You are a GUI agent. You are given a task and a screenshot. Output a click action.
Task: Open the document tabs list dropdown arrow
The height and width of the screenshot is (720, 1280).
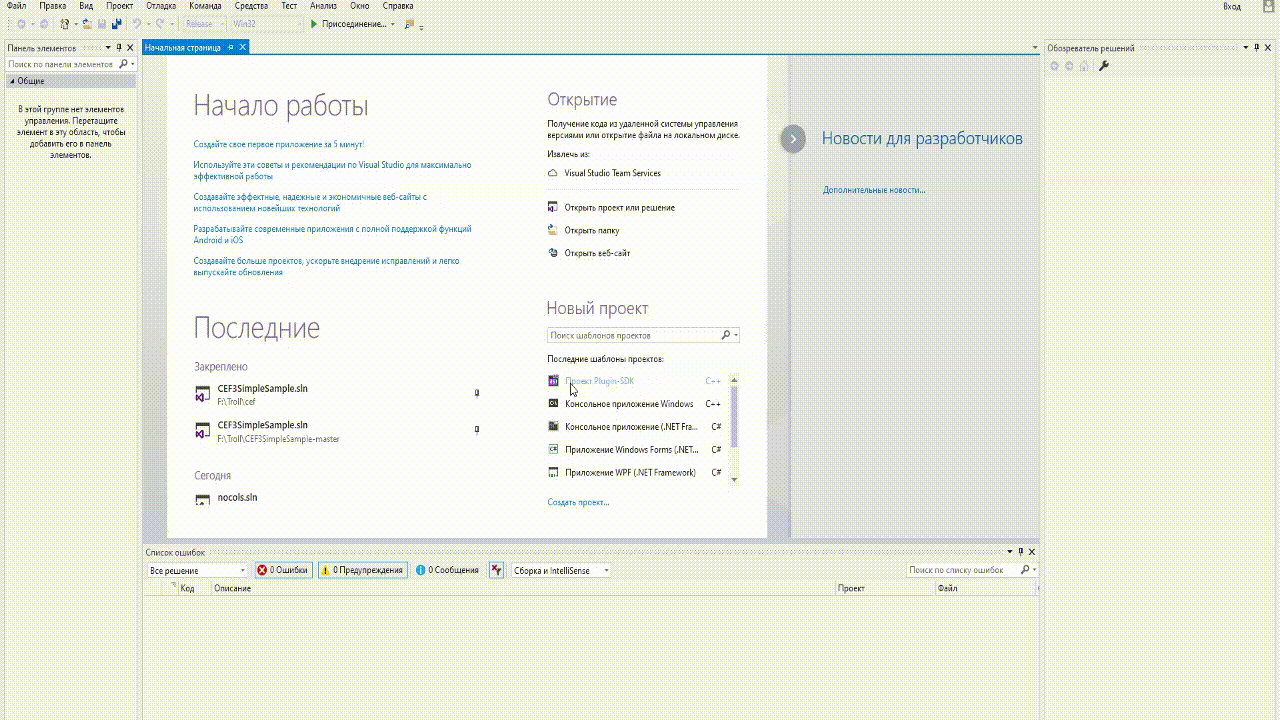click(x=1035, y=47)
